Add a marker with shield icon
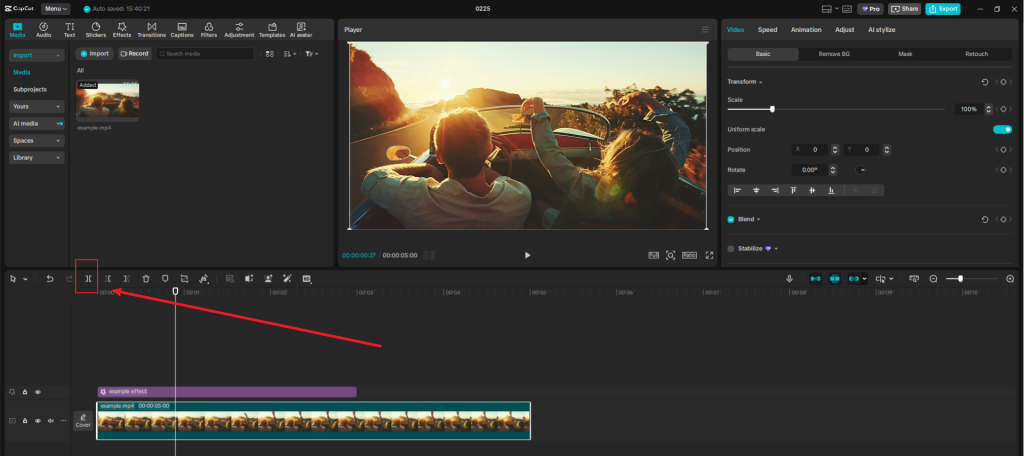 click(x=165, y=278)
